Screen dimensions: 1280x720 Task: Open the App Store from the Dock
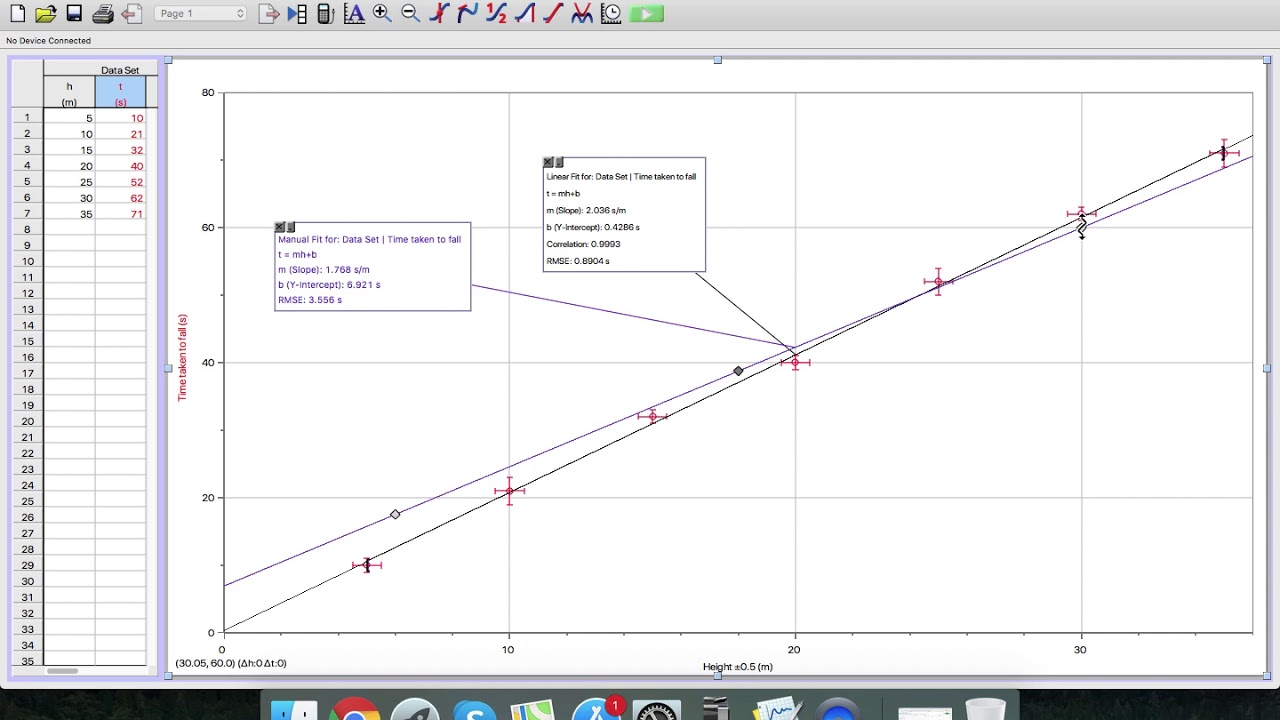[596, 709]
